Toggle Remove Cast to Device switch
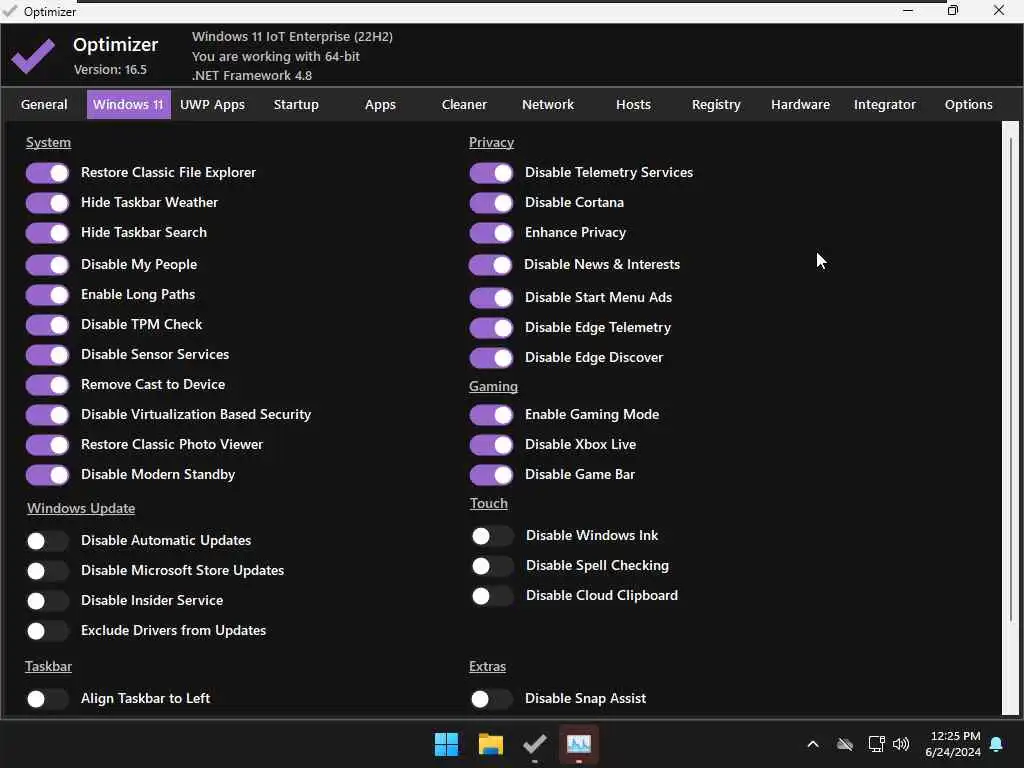The height and width of the screenshot is (768, 1024). point(47,385)
